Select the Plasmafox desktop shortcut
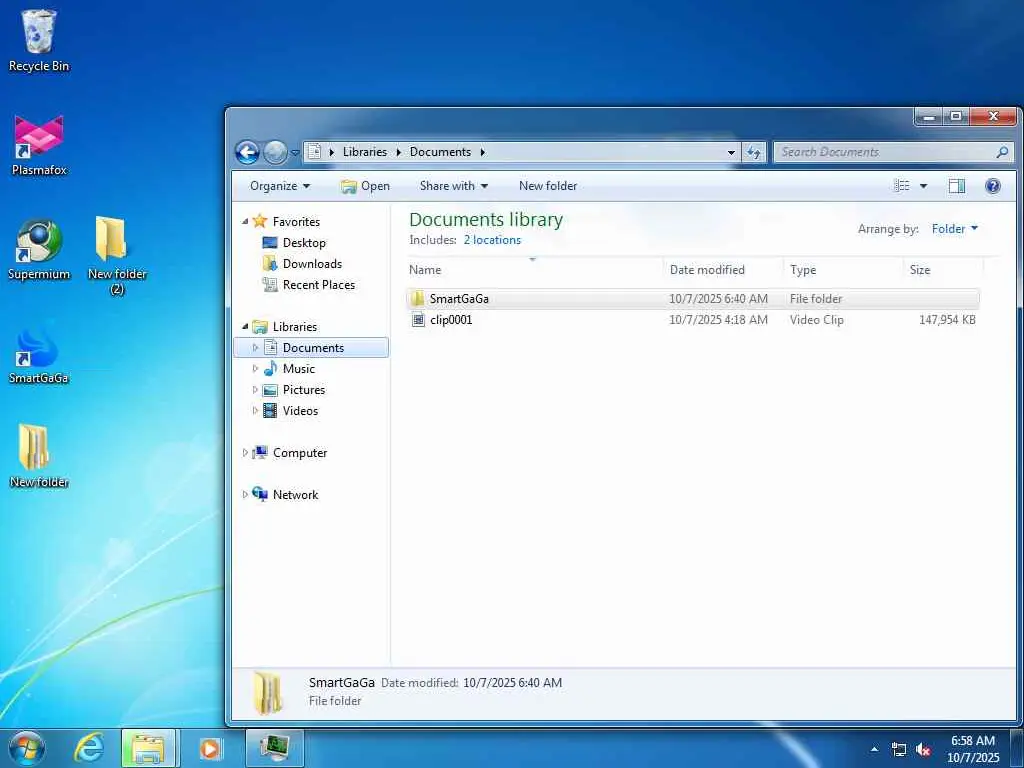1024x768 pixels. click(39, 145)
